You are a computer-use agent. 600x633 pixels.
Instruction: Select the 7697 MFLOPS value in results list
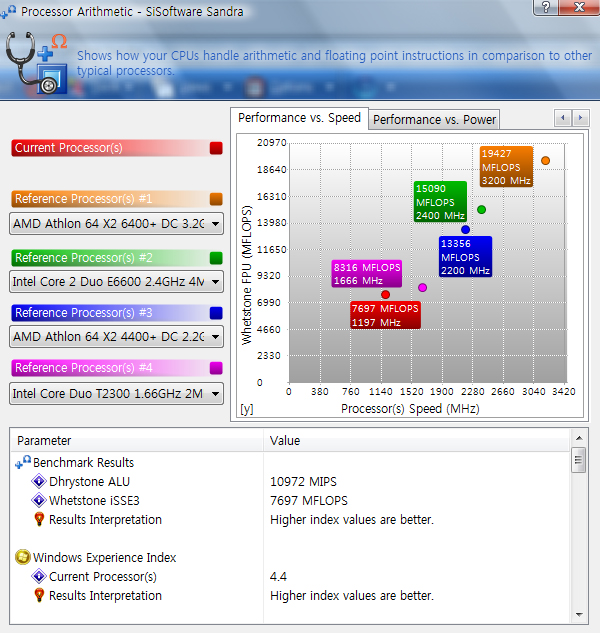pyautogui.click(x=308, y=501)
